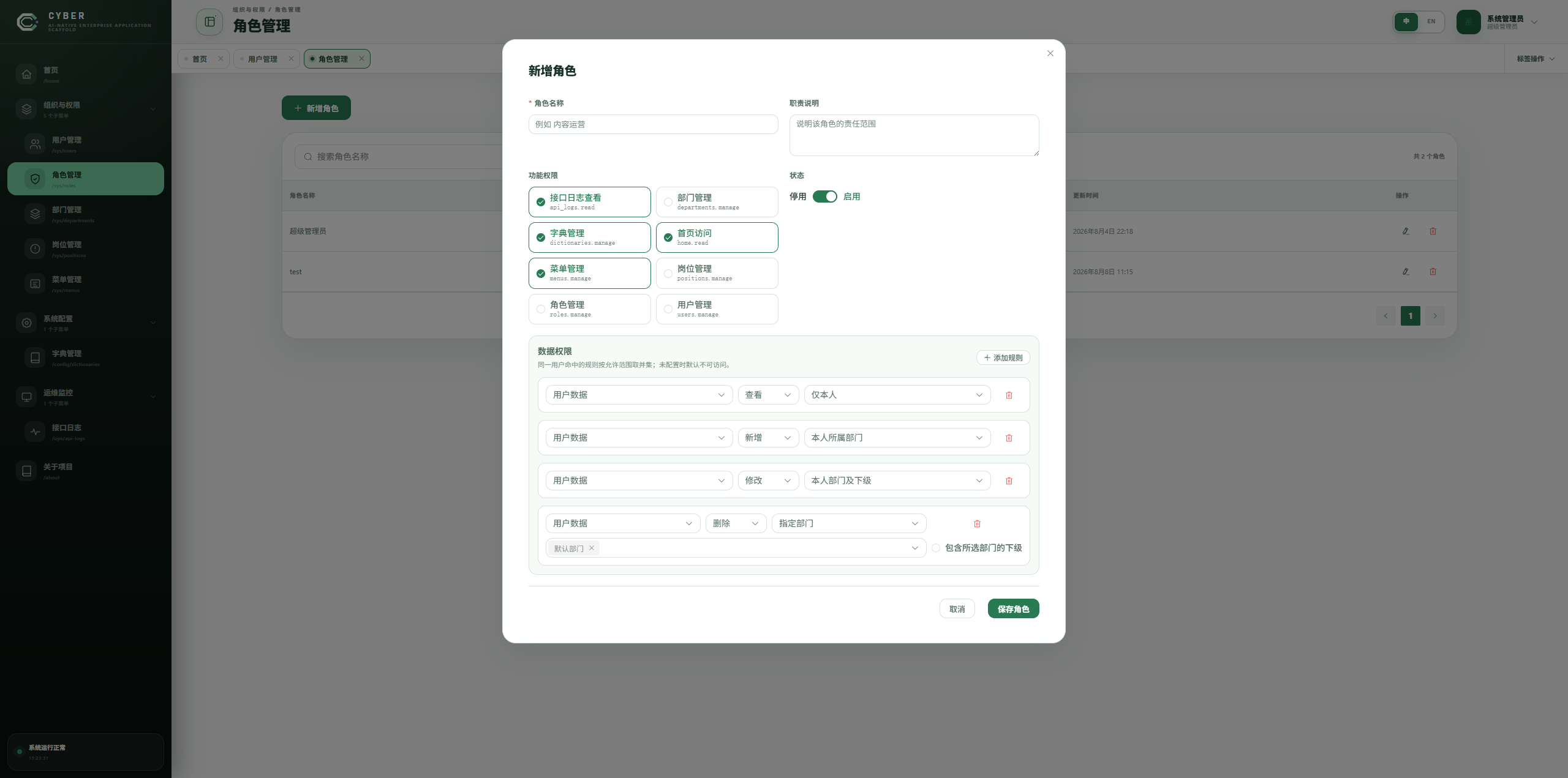Toggle the 停用/启用 status switch
The width and height of the screenshot is (1568, 778).
click(x=824, y=196)
